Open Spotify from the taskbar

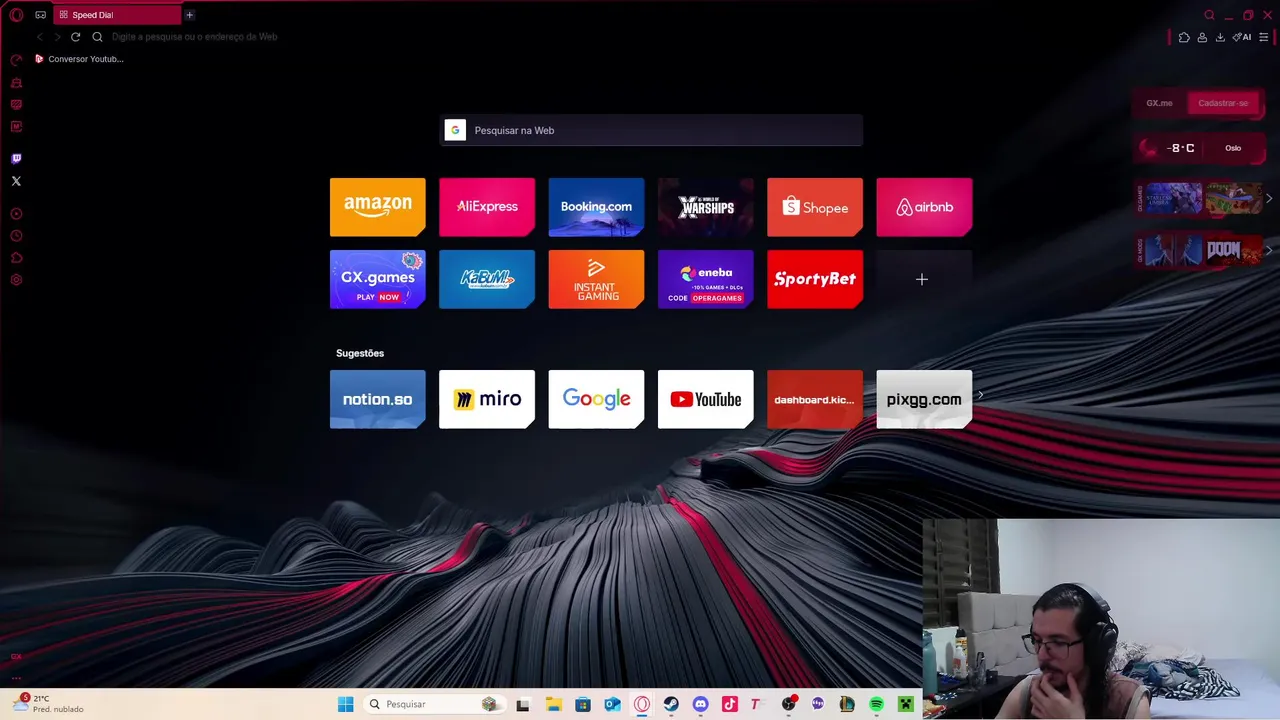tap(876, 704)
